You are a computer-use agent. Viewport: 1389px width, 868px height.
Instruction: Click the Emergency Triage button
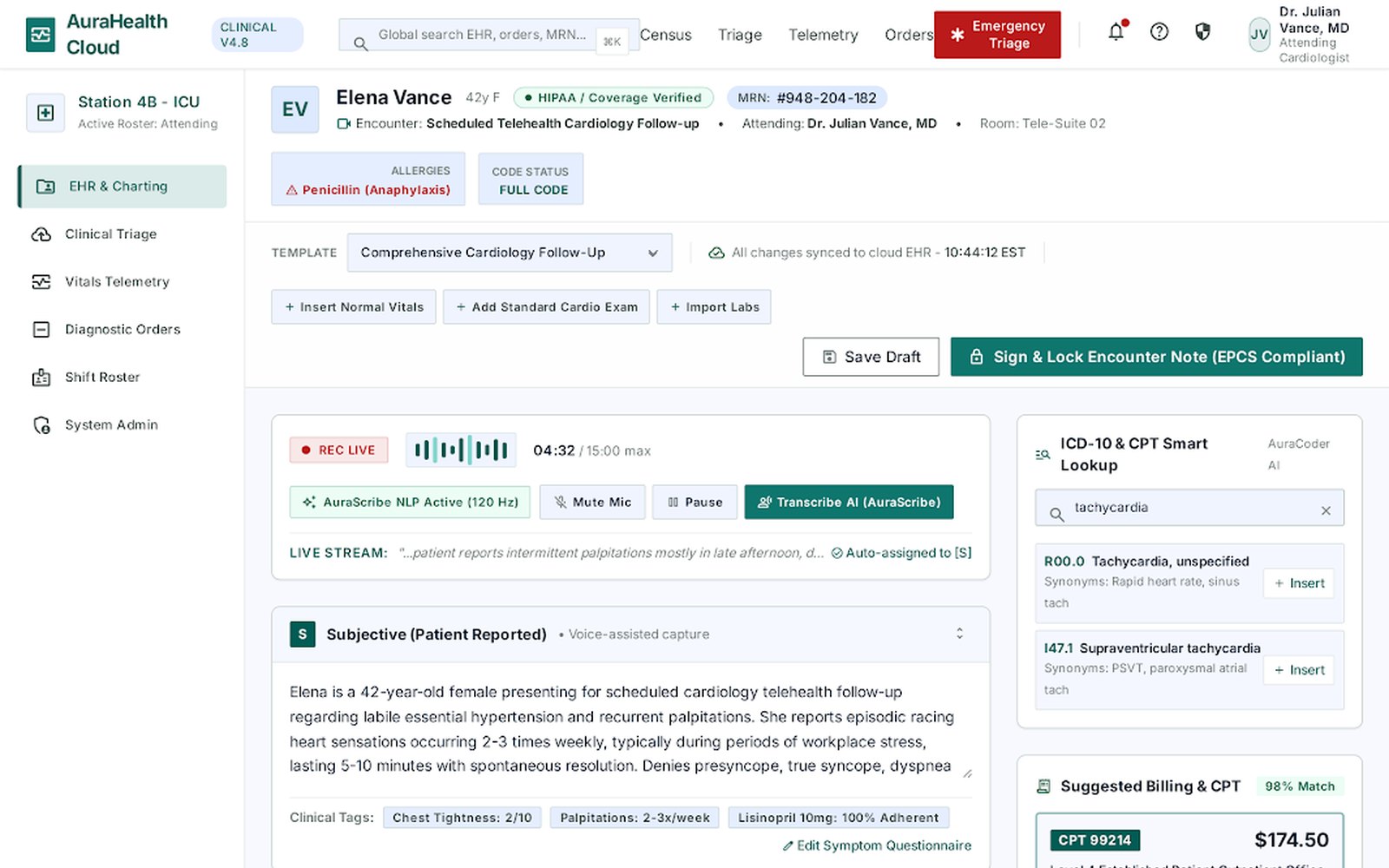[997, 35]
